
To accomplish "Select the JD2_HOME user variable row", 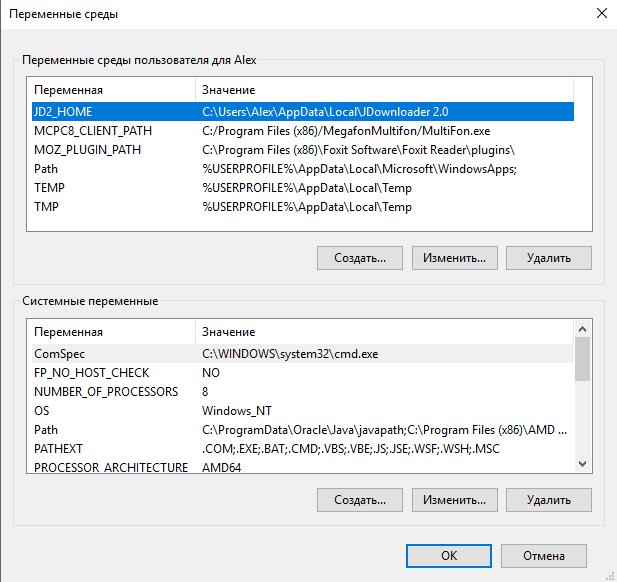I will 62,112.
